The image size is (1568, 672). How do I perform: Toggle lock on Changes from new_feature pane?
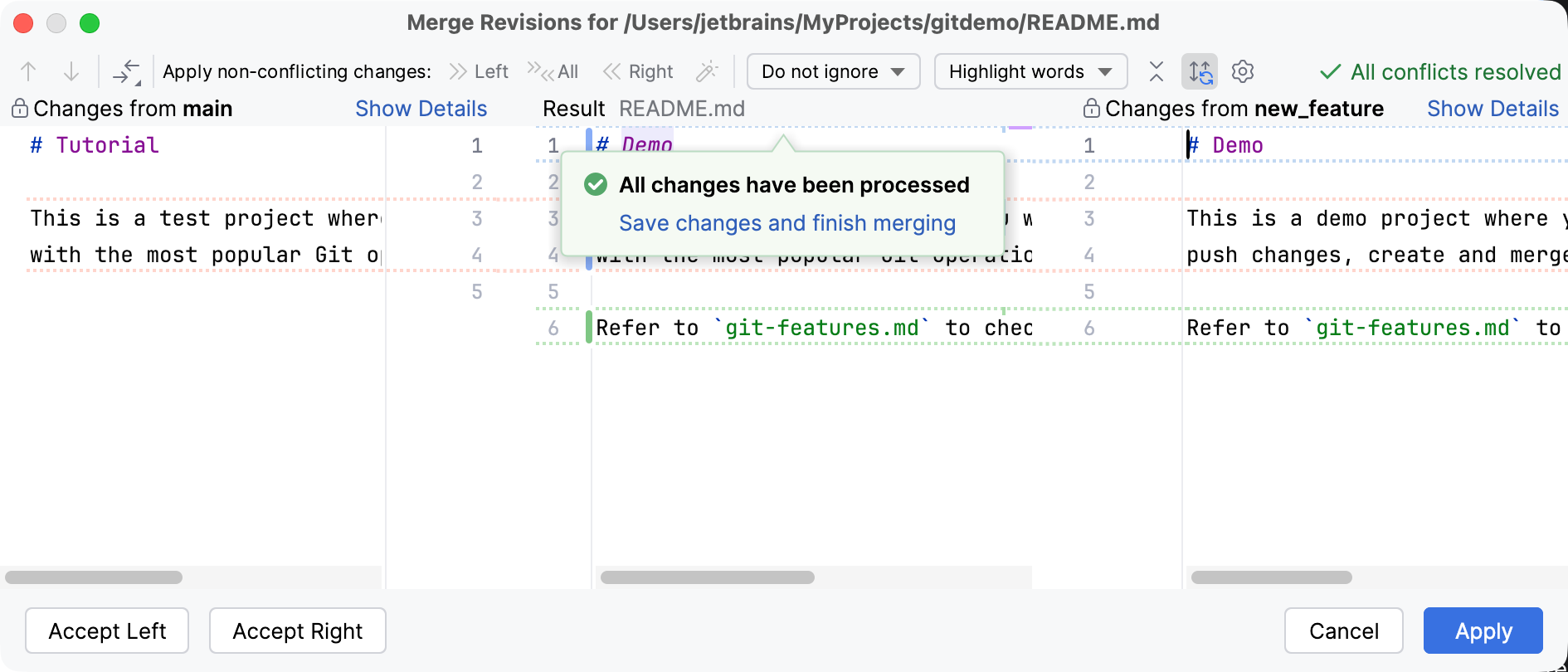(x=1092, y=109)
